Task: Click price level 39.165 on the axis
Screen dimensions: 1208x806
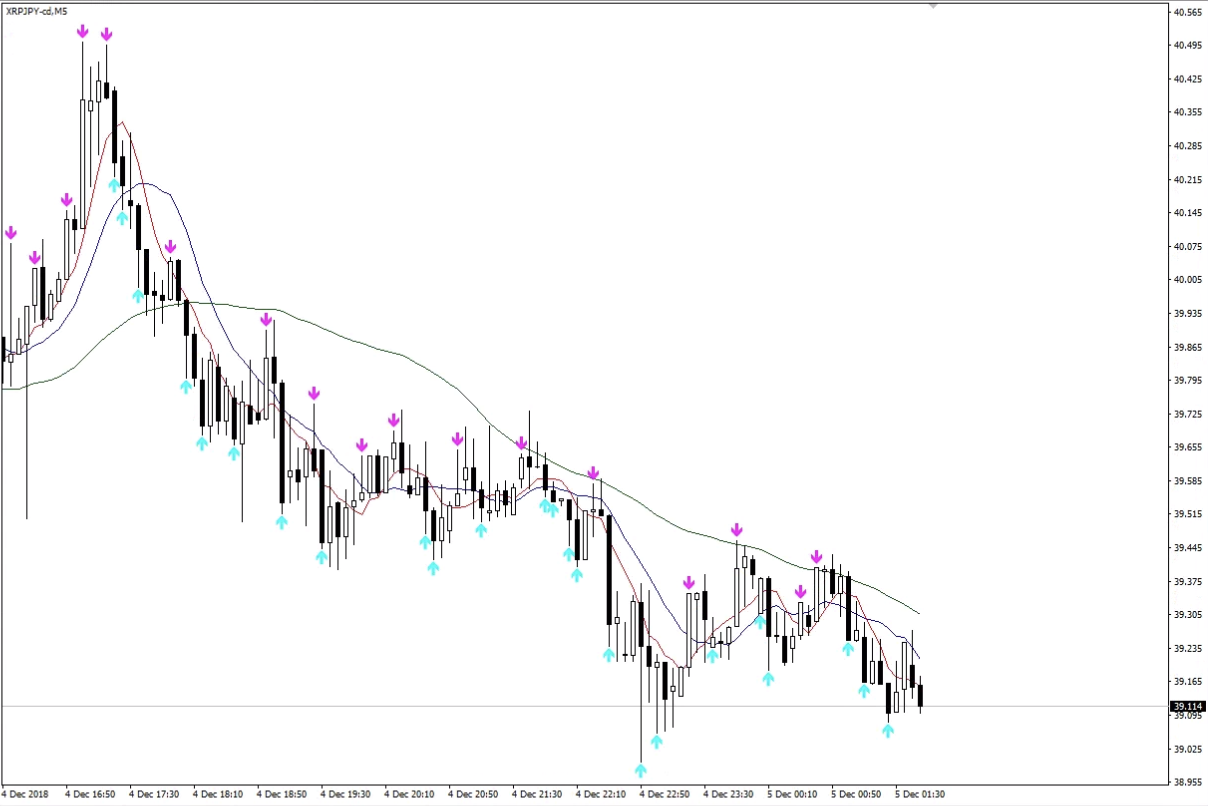Action: tap(1187, 682)
